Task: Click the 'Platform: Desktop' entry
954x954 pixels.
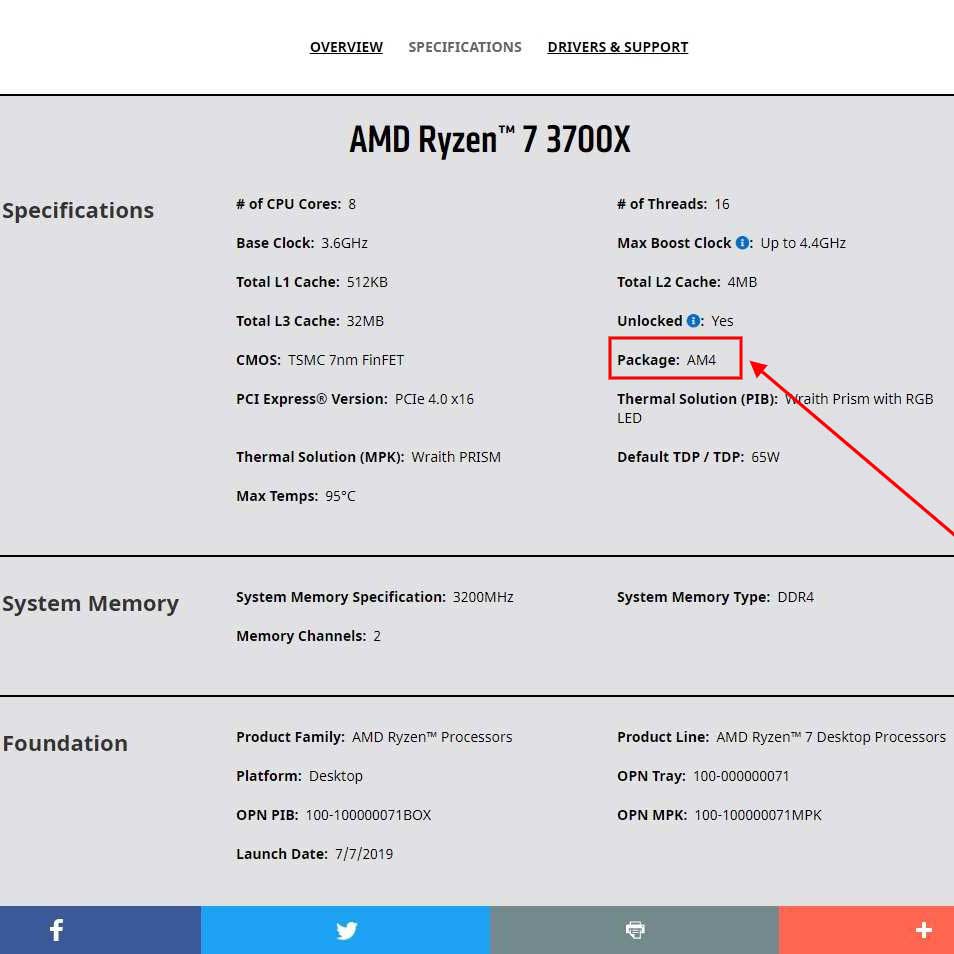Action: [x=299, y=776]
